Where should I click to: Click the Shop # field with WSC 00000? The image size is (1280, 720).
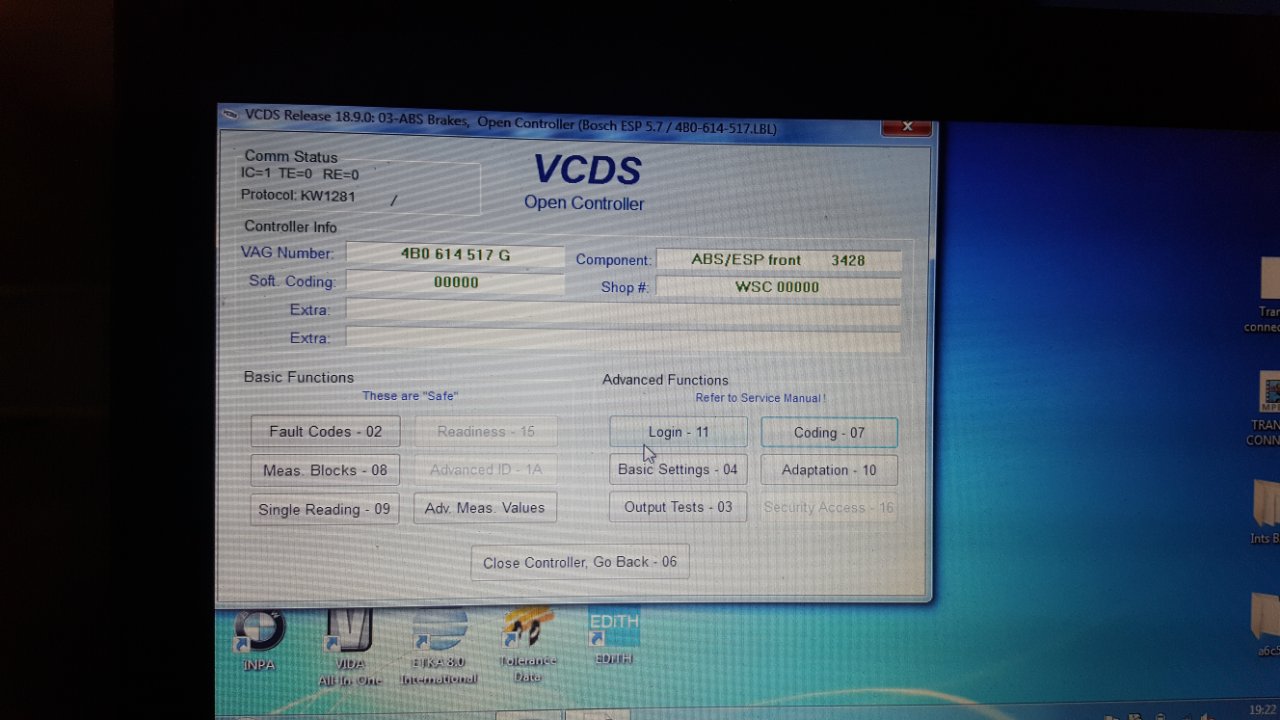(778, 287)
